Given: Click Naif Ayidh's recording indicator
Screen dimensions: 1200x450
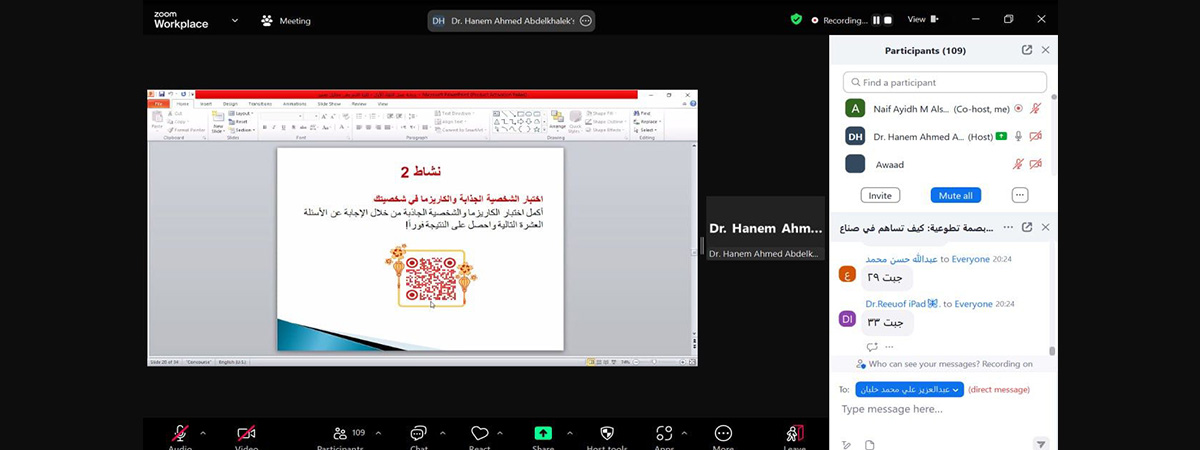Looking at the screenshot, I should 1018,108.
